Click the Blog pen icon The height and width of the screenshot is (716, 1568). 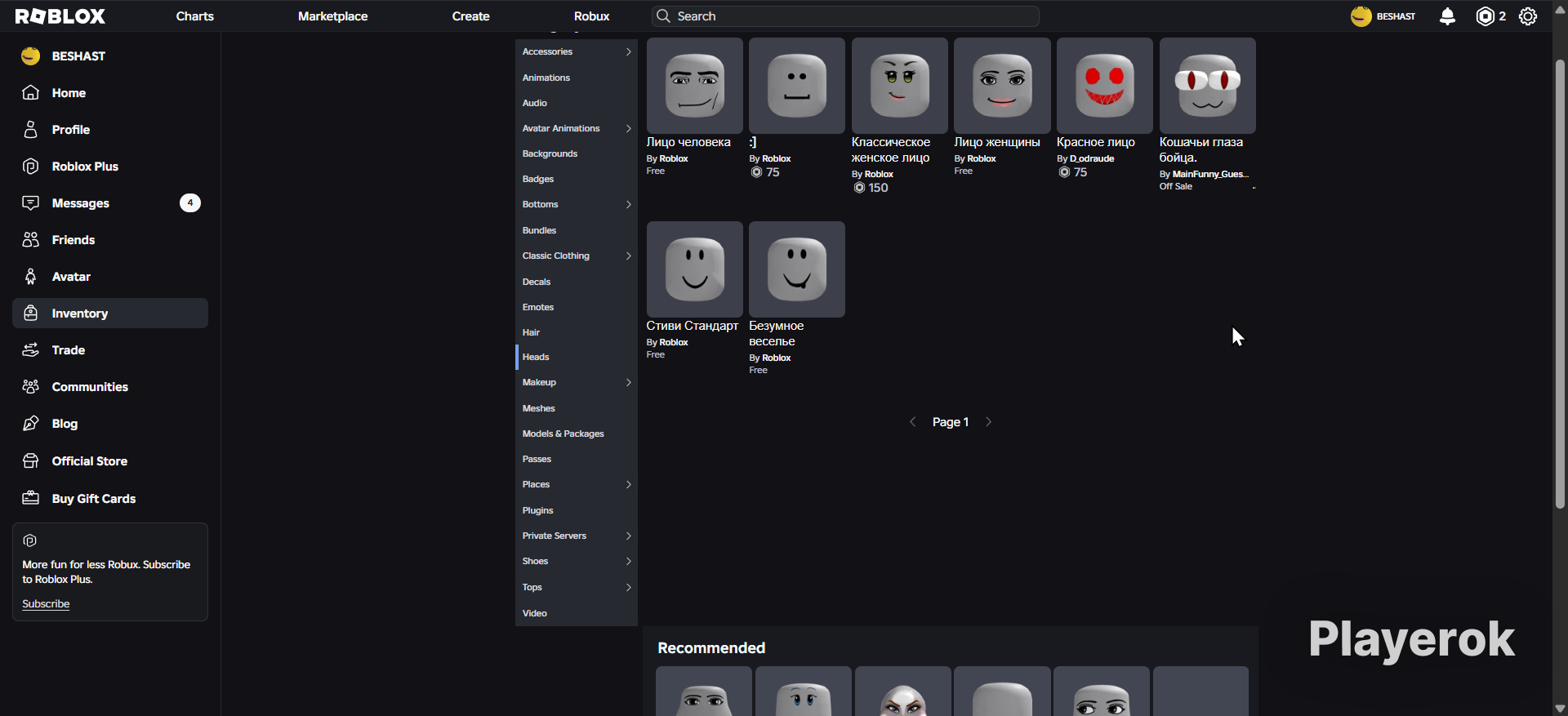[x=31, y=424]
